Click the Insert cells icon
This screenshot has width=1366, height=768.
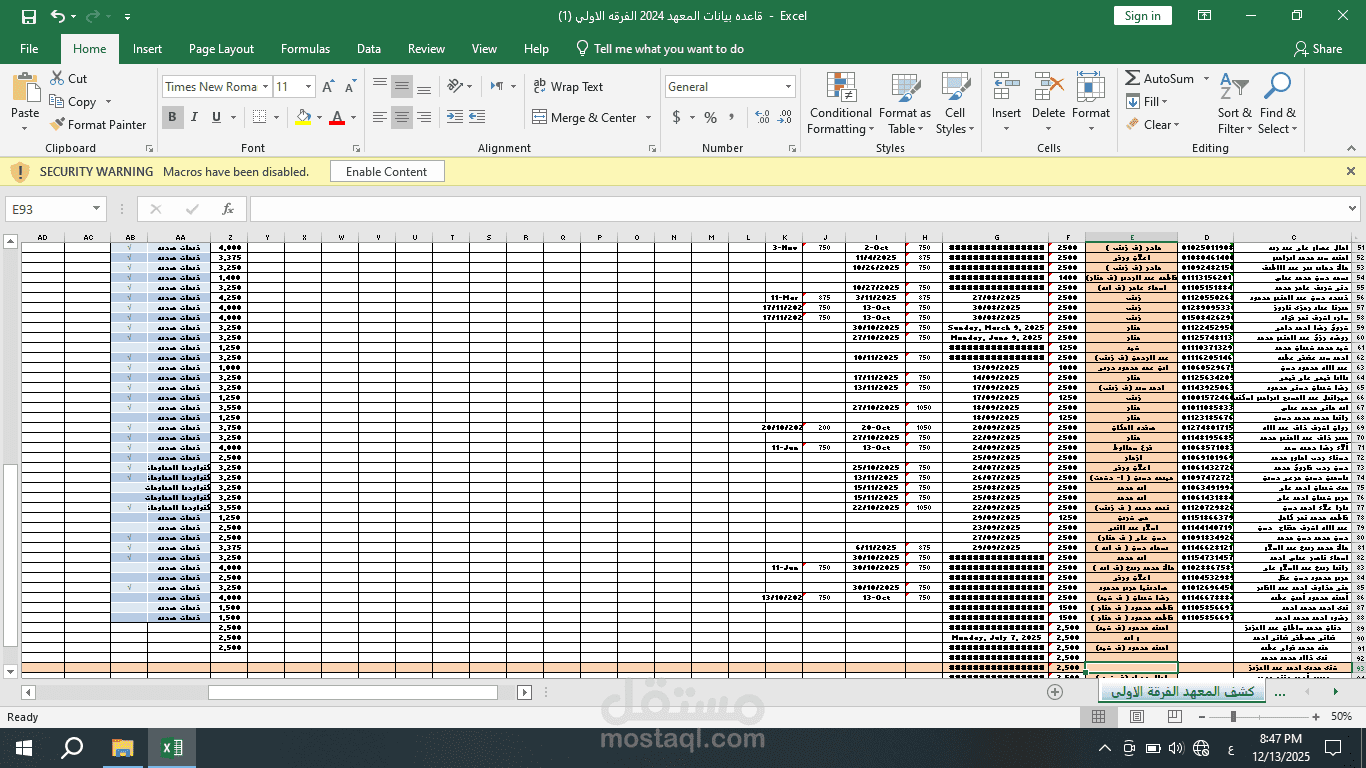1006,87
